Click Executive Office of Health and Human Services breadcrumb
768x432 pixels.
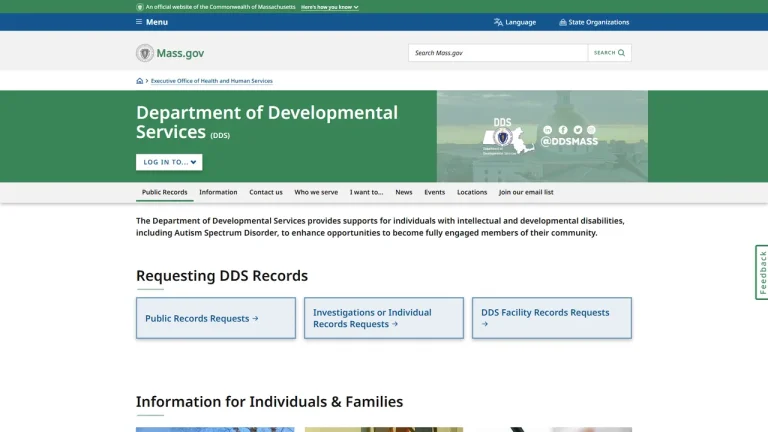(212, 81)
